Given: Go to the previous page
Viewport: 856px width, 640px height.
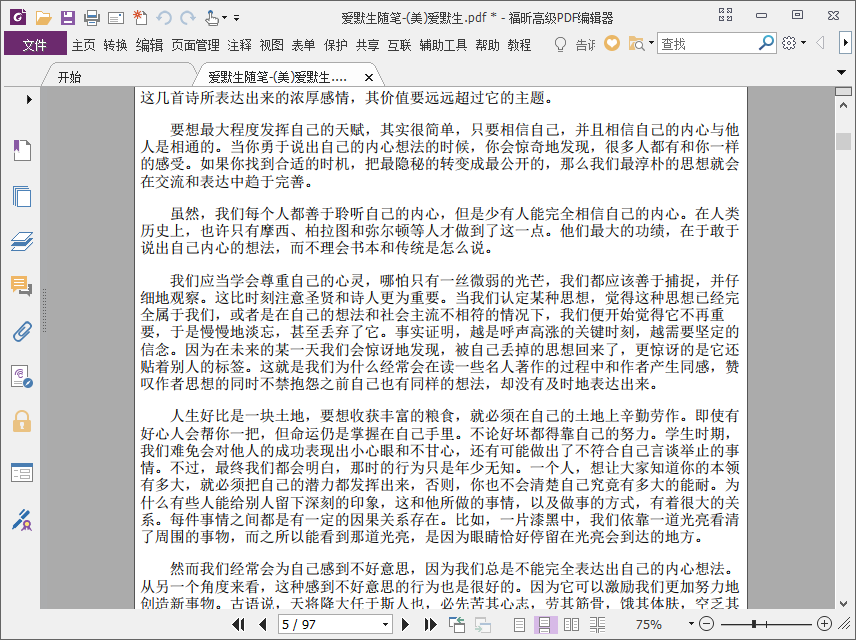Looking at the screenshot, I should (x=263, y=624).
